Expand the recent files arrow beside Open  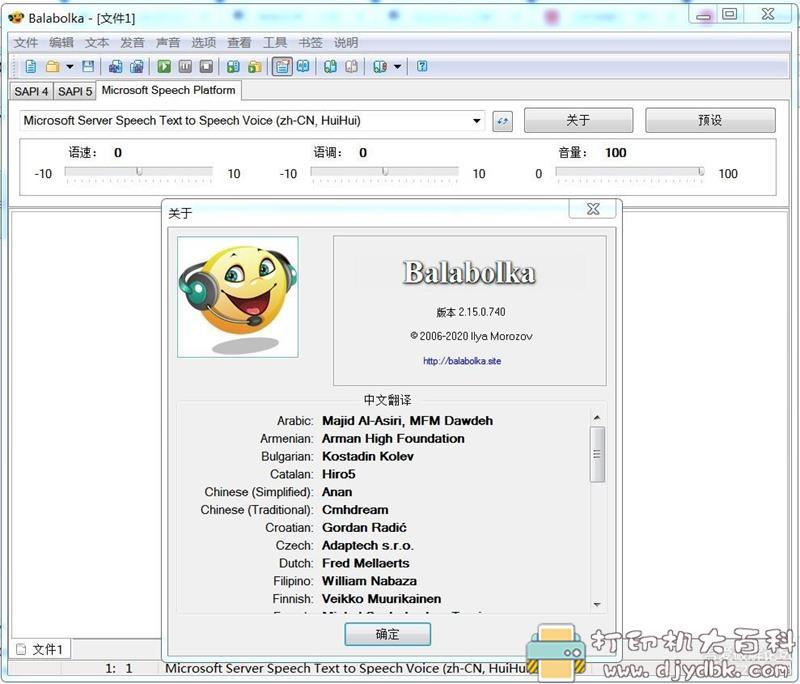coord(70,66)
